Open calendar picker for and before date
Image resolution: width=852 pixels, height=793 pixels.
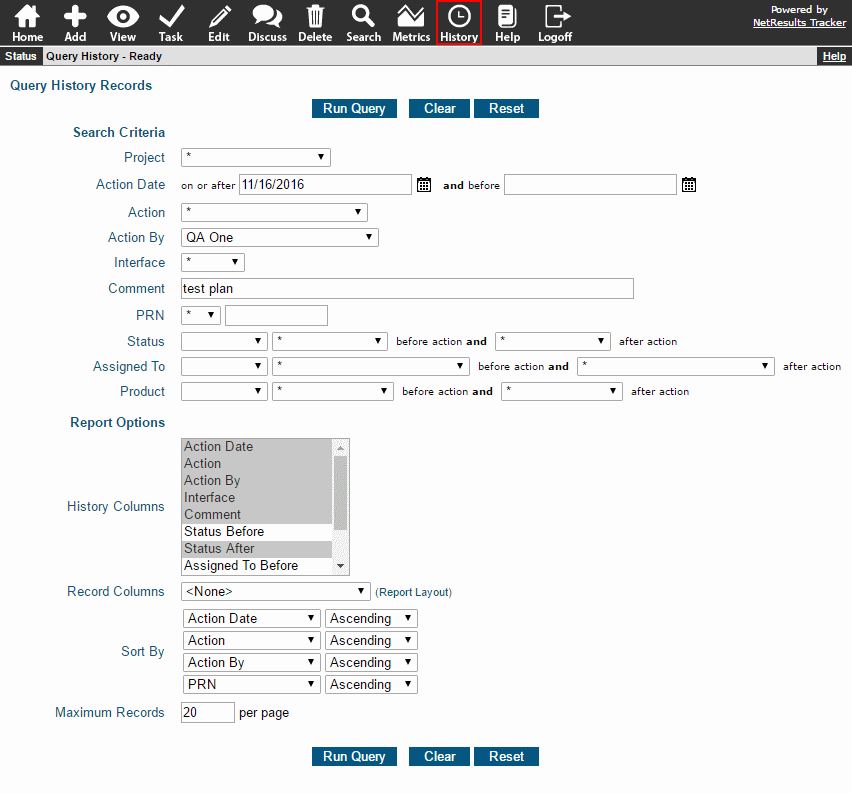[x=689, y=185]
